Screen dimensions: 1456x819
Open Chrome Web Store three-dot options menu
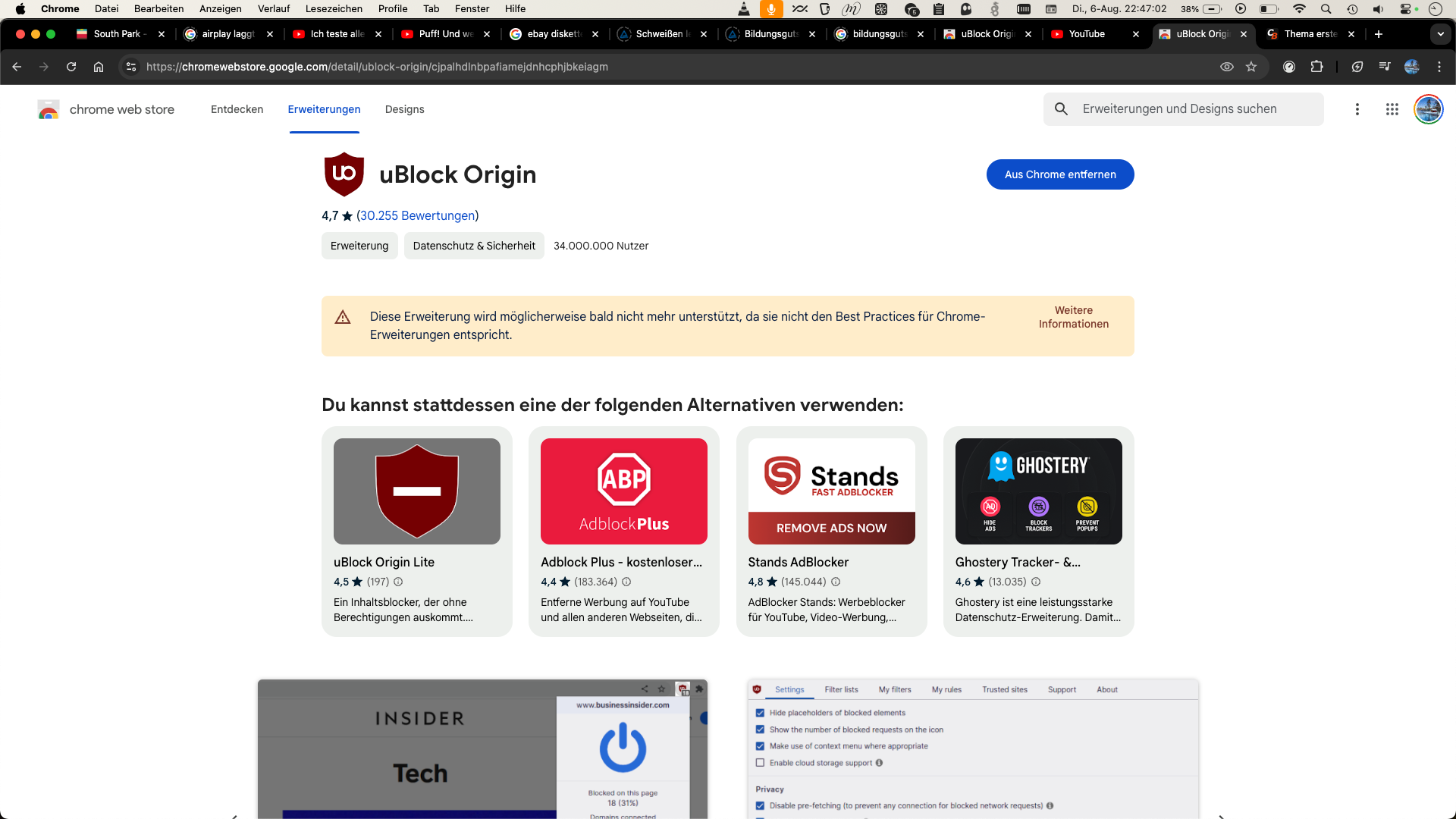[1357, 109]
